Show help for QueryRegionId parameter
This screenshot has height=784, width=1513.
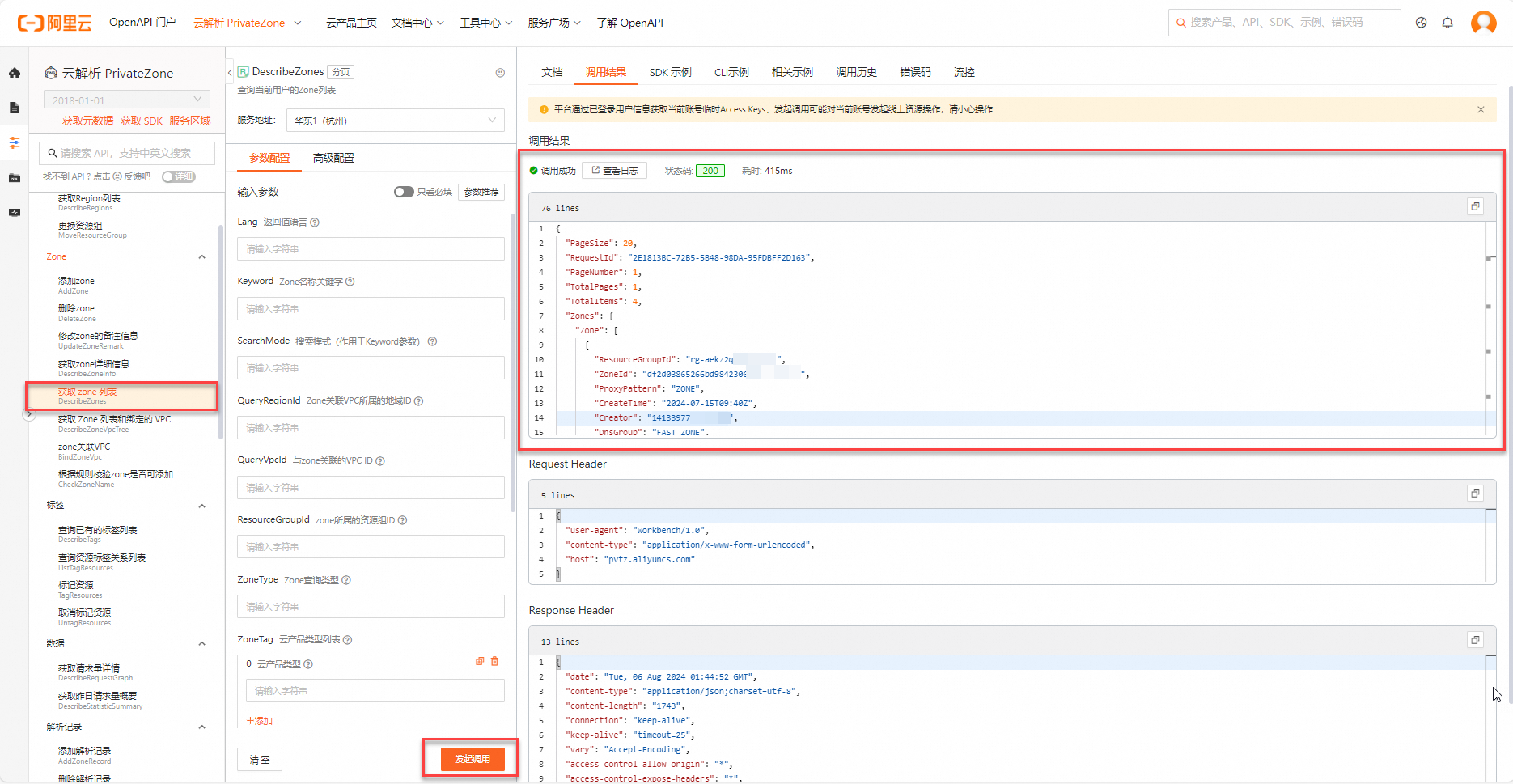(418, 401)
